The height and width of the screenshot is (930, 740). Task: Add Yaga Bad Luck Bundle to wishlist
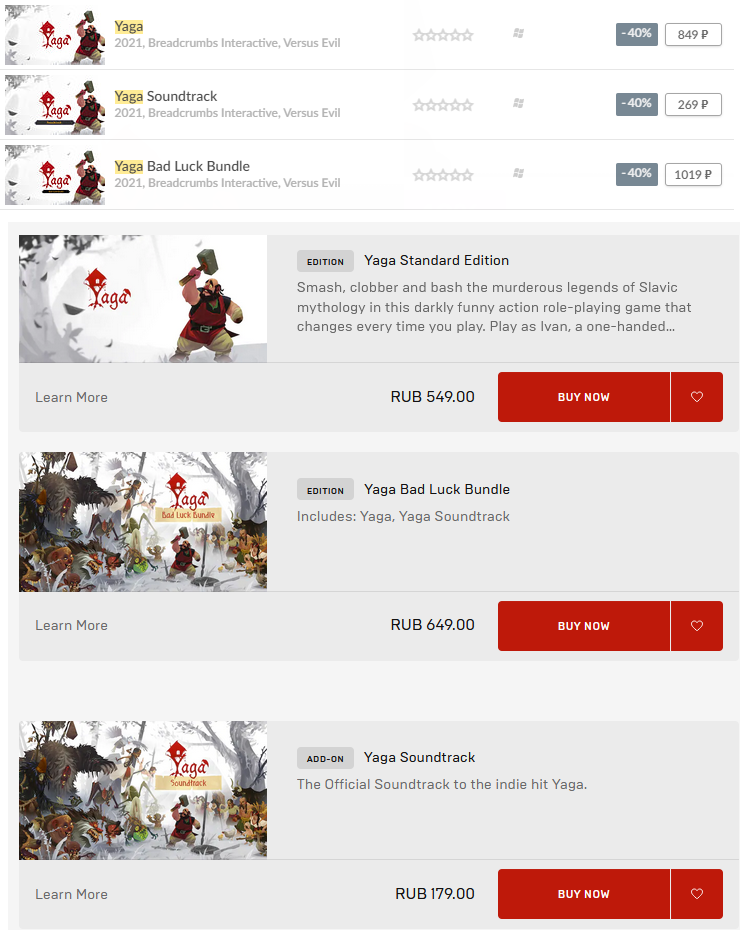point(697,626)
